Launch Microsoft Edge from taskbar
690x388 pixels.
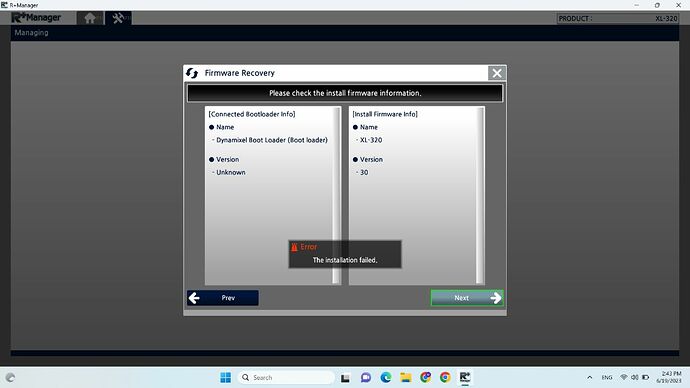pos(385,377)
